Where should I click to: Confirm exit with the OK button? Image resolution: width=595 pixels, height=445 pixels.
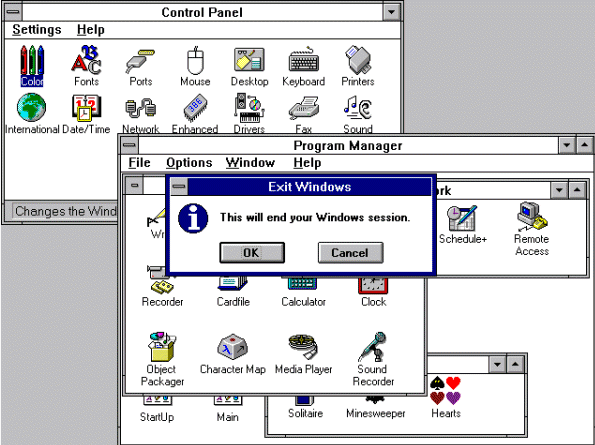[252, 253]
